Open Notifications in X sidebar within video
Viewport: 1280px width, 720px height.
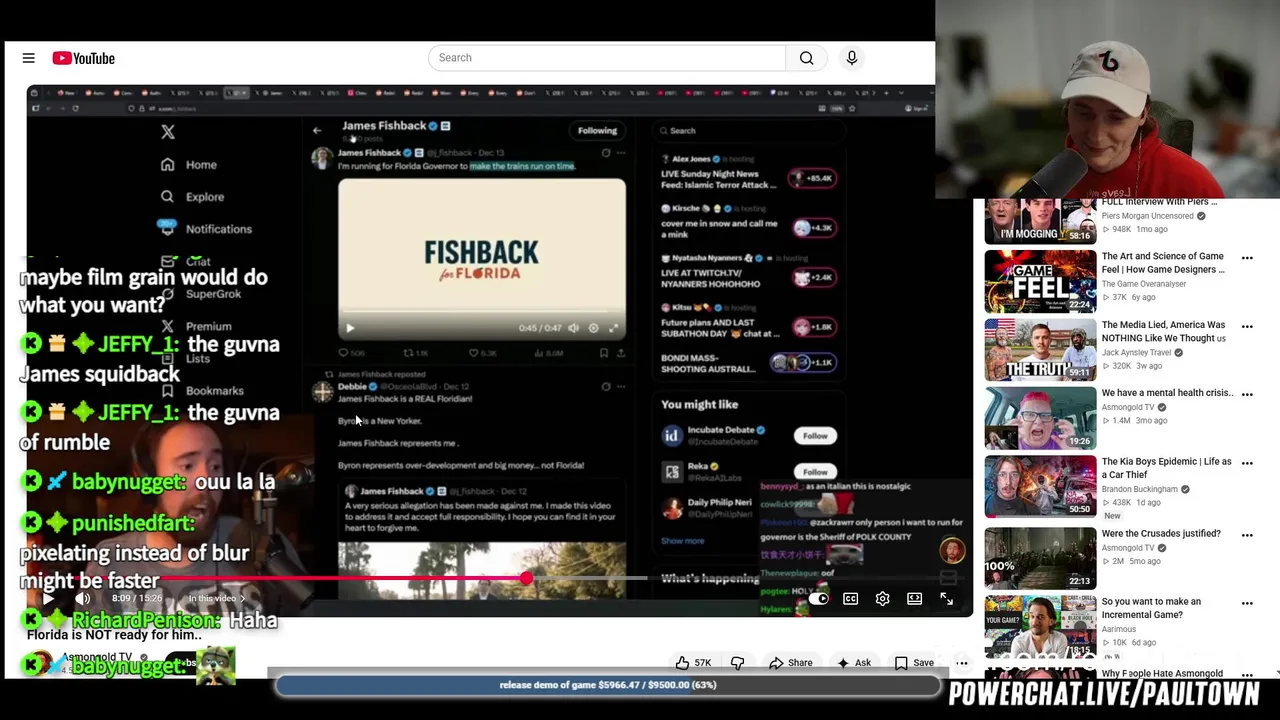point(206,229)
